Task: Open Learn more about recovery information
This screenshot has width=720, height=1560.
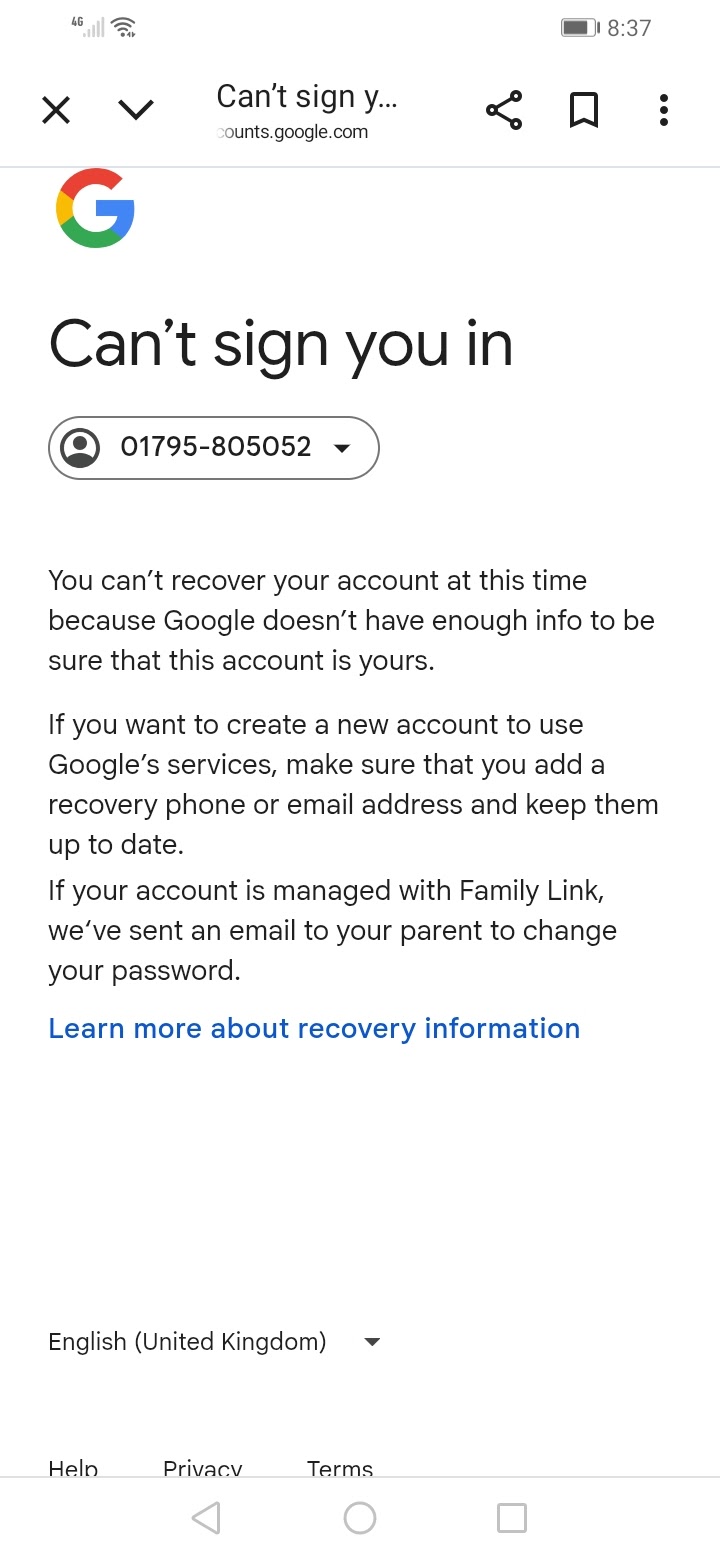Action: tap(314, 1028)
